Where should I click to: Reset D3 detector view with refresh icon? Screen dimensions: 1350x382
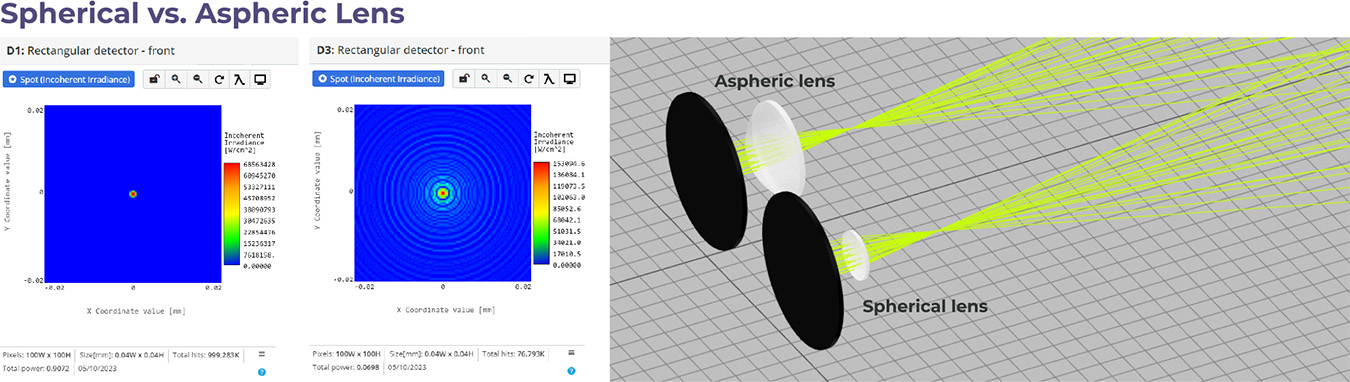coord(528,79)
